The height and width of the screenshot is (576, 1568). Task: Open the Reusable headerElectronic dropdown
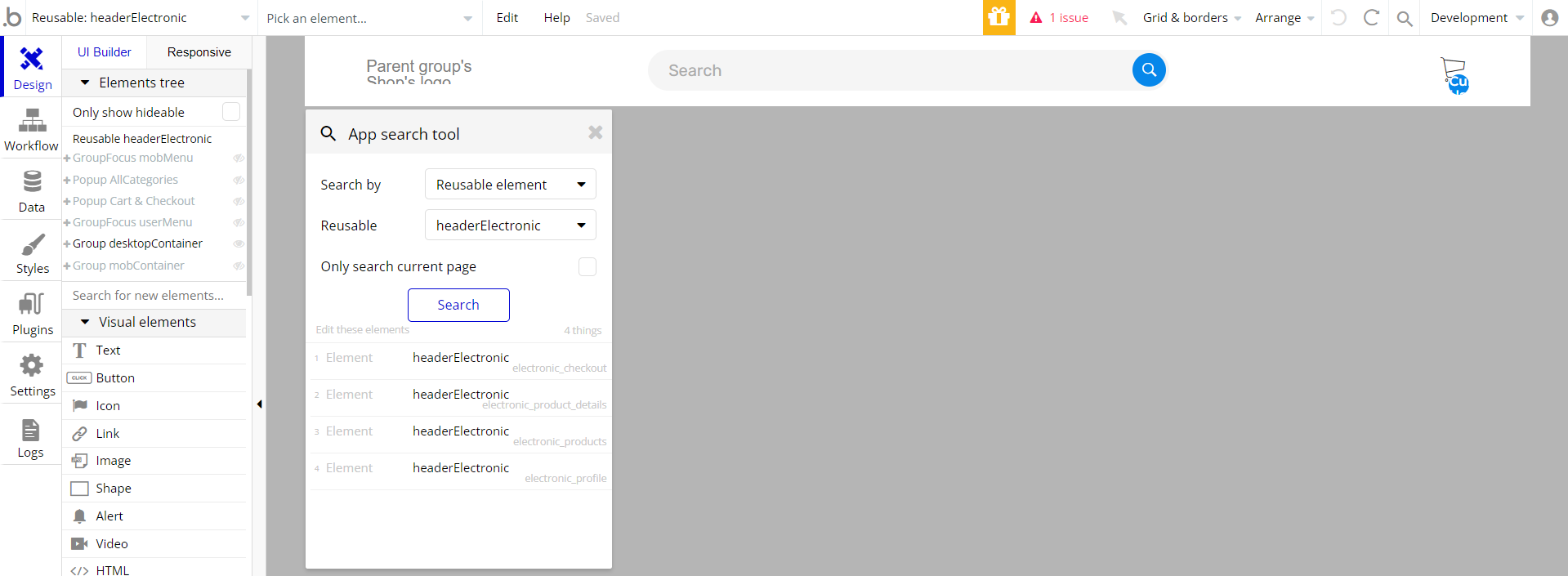tap(511, 225)
